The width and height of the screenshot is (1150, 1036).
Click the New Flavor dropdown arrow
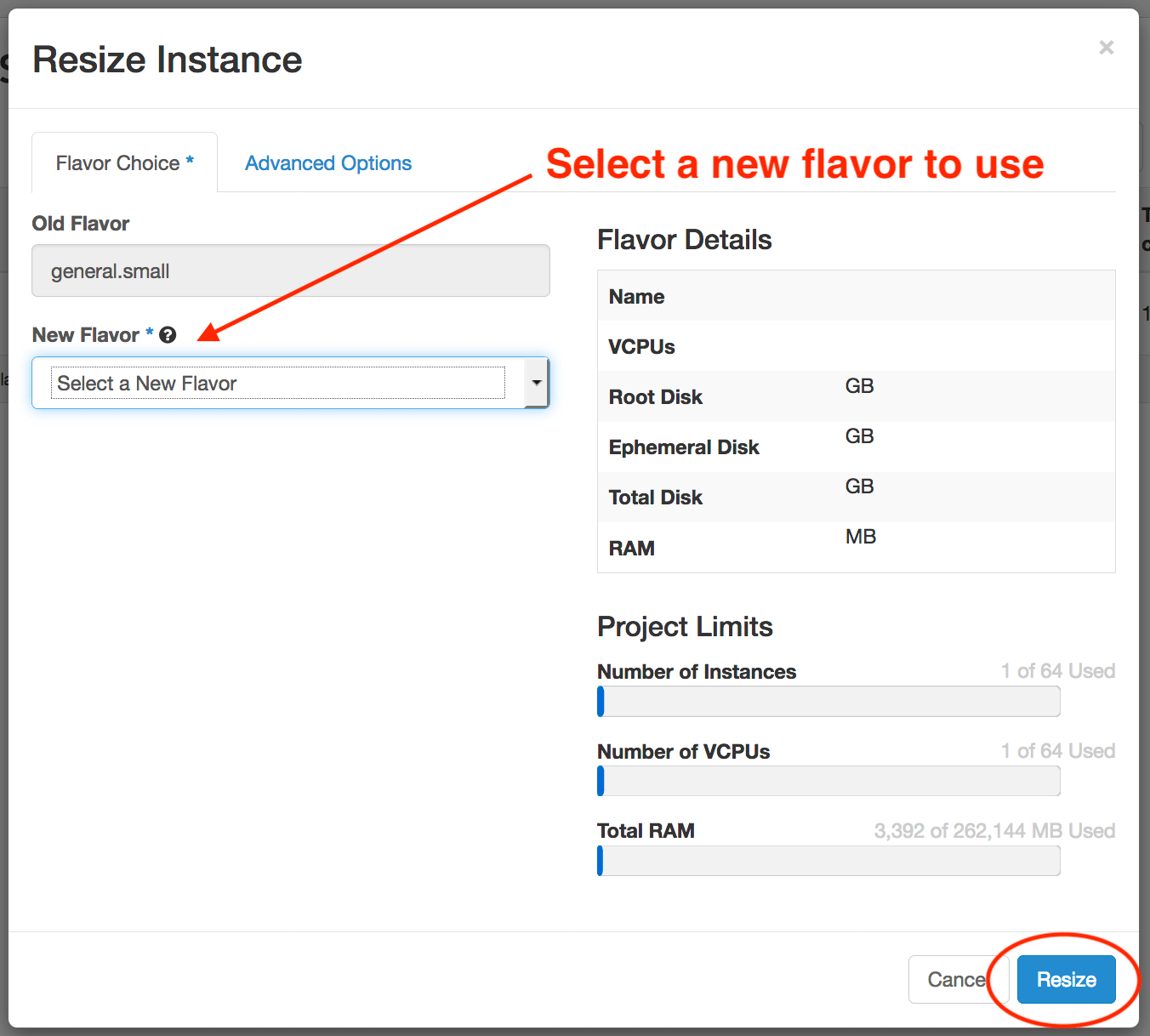coord(536,383)
